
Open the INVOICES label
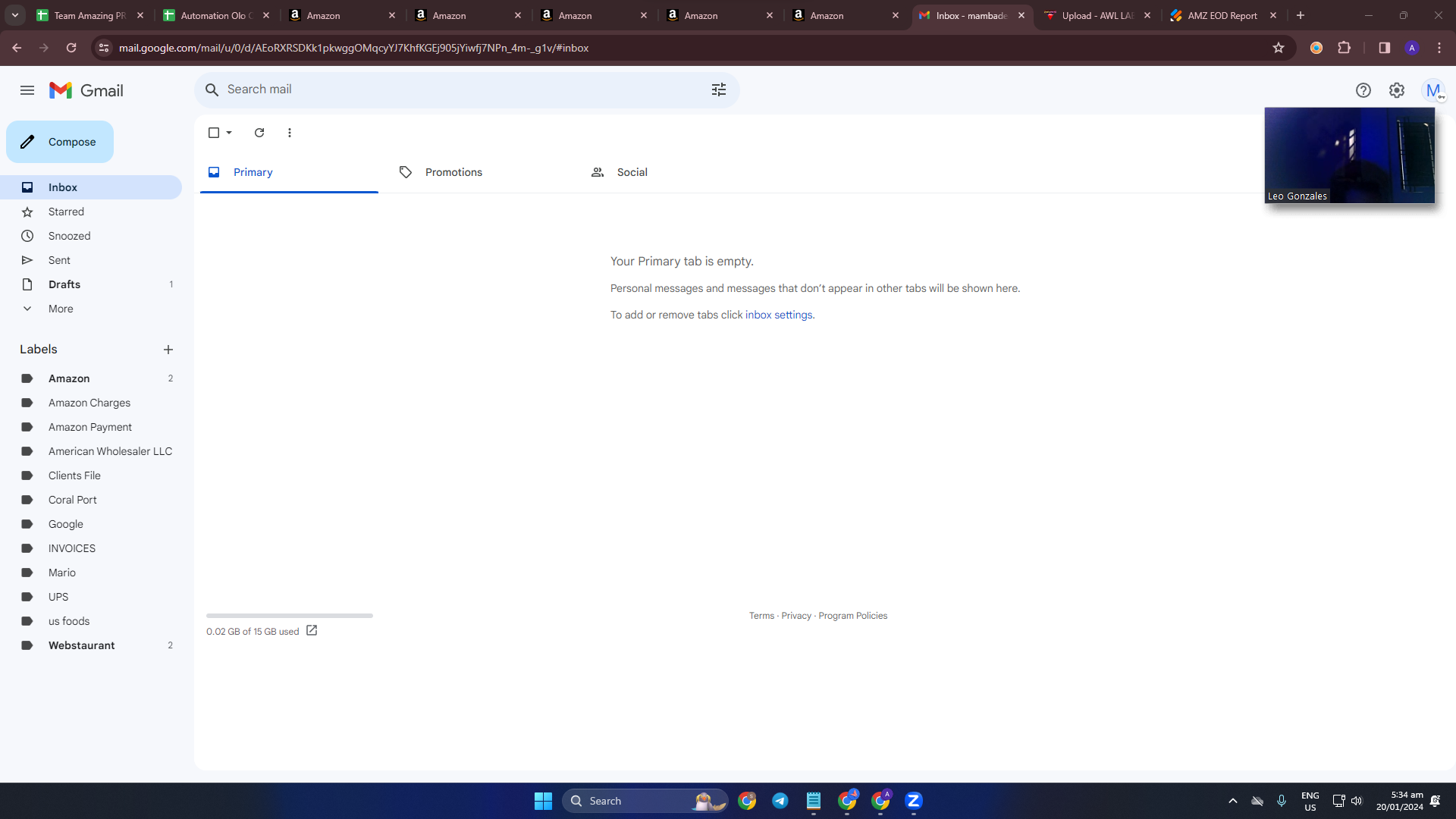click(91, 548)
